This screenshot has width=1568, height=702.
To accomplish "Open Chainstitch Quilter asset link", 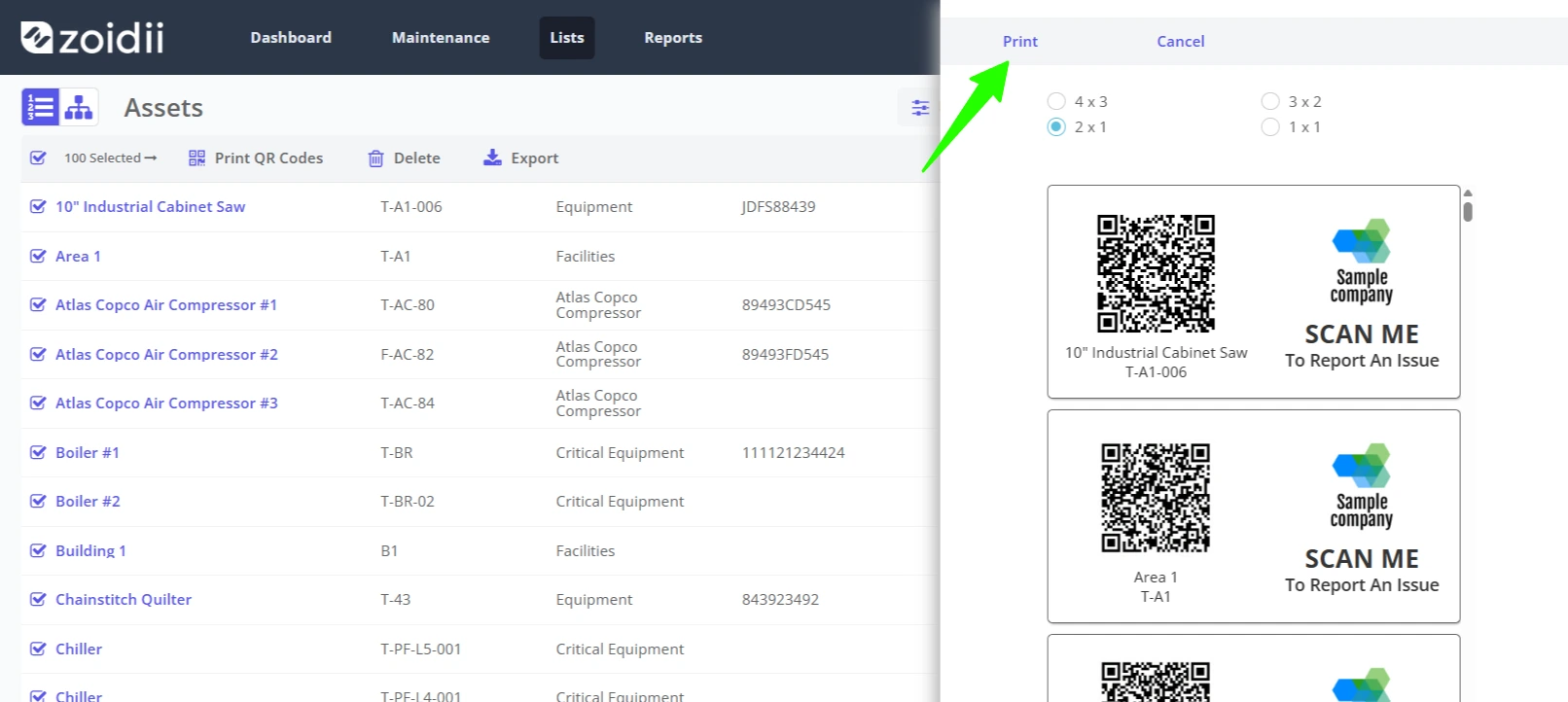I will pyautogui.click(x=124, y=599).
